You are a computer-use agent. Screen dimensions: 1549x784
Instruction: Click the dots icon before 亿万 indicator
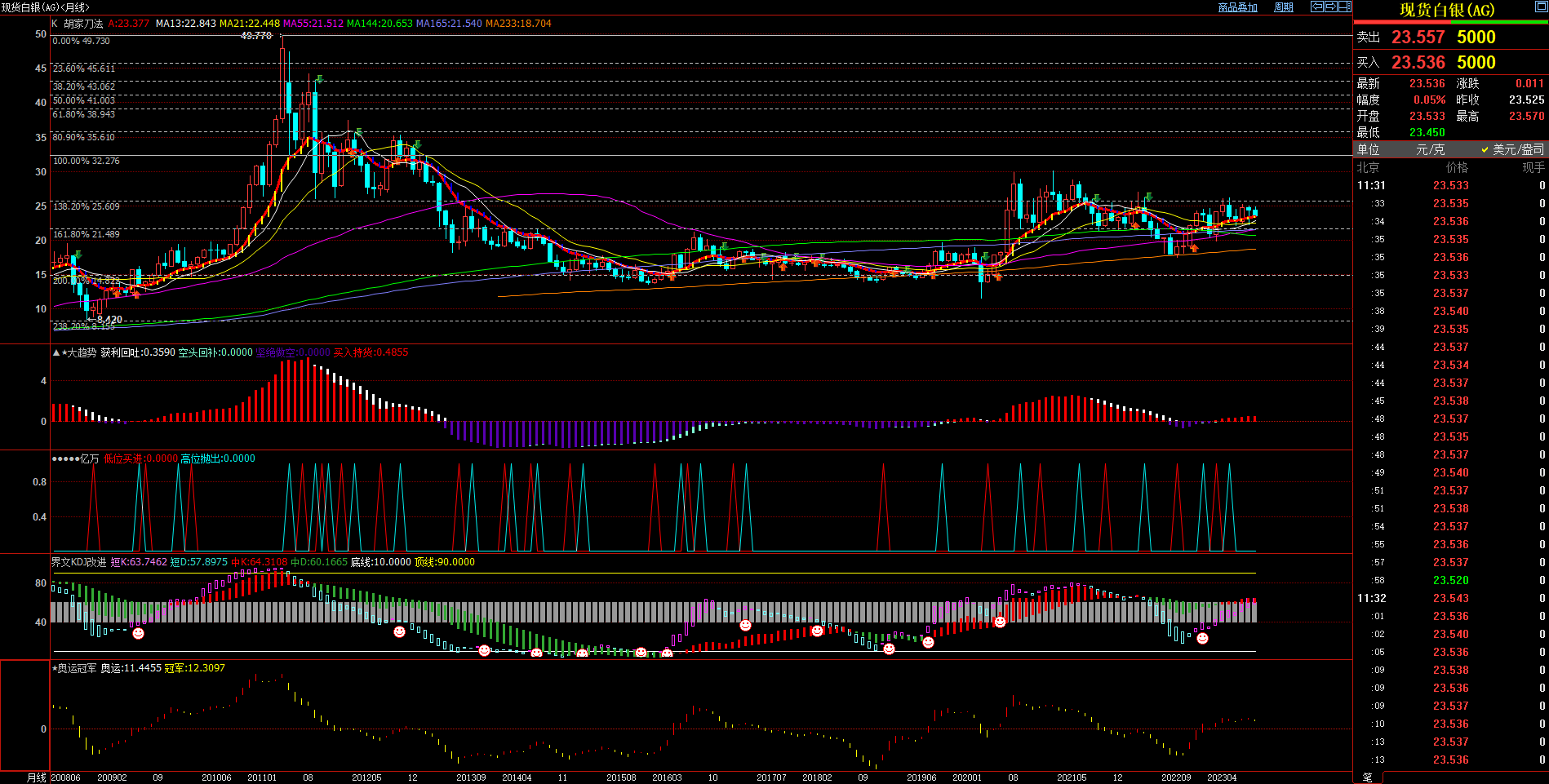coord(65,458)
